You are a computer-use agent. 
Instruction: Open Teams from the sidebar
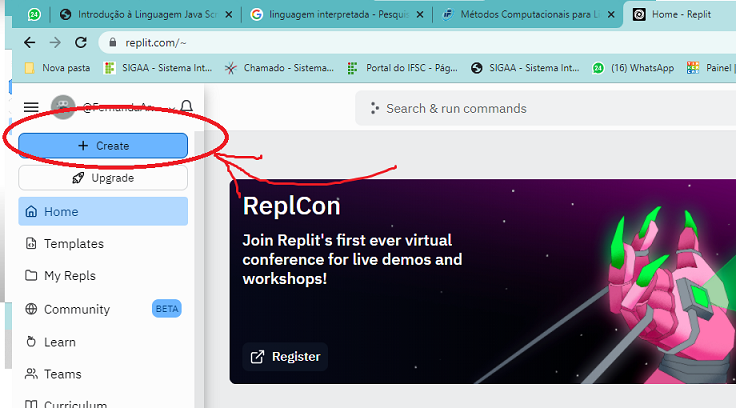62,374
